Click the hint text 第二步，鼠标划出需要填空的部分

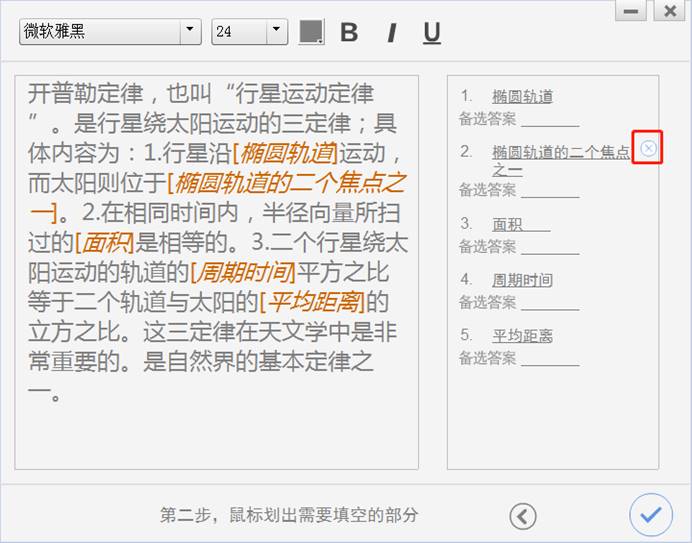click(289, 515)
